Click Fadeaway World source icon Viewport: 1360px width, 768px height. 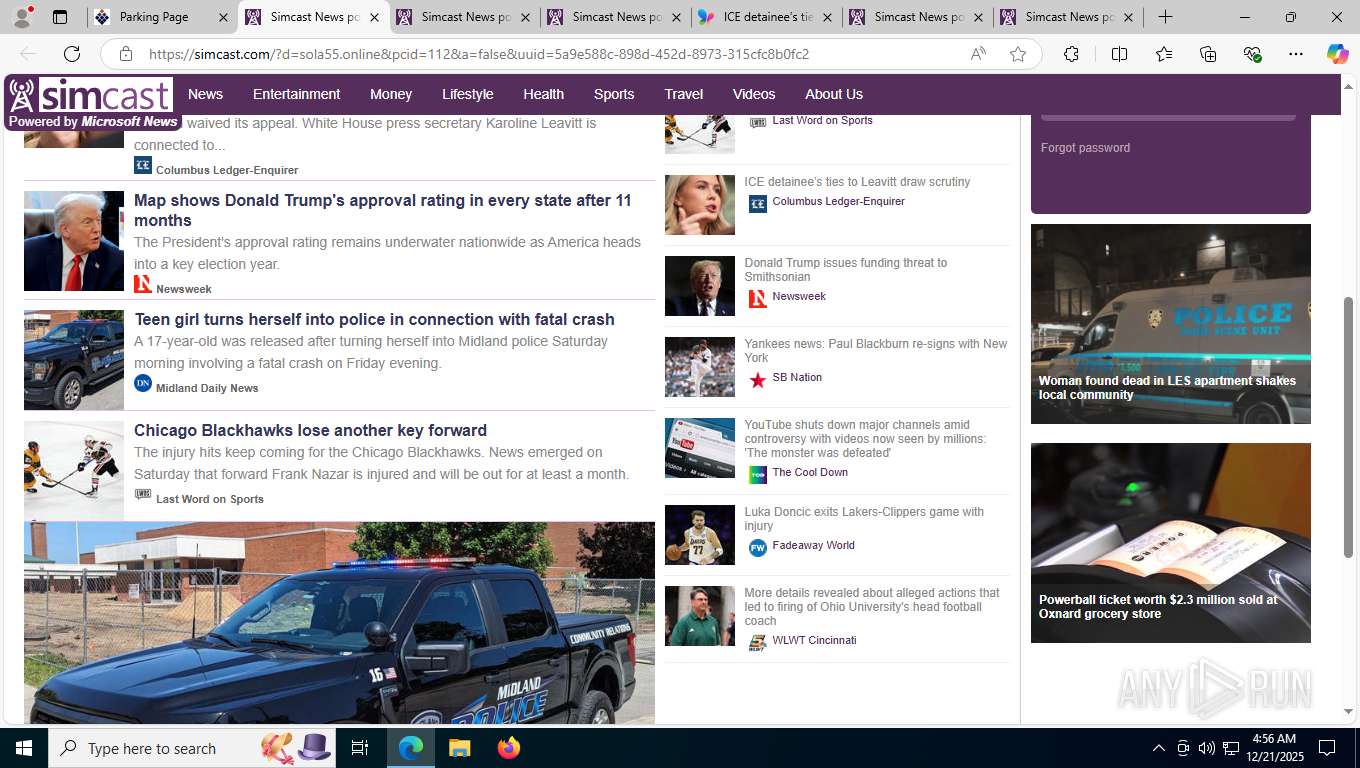click(x=758, y=548)
